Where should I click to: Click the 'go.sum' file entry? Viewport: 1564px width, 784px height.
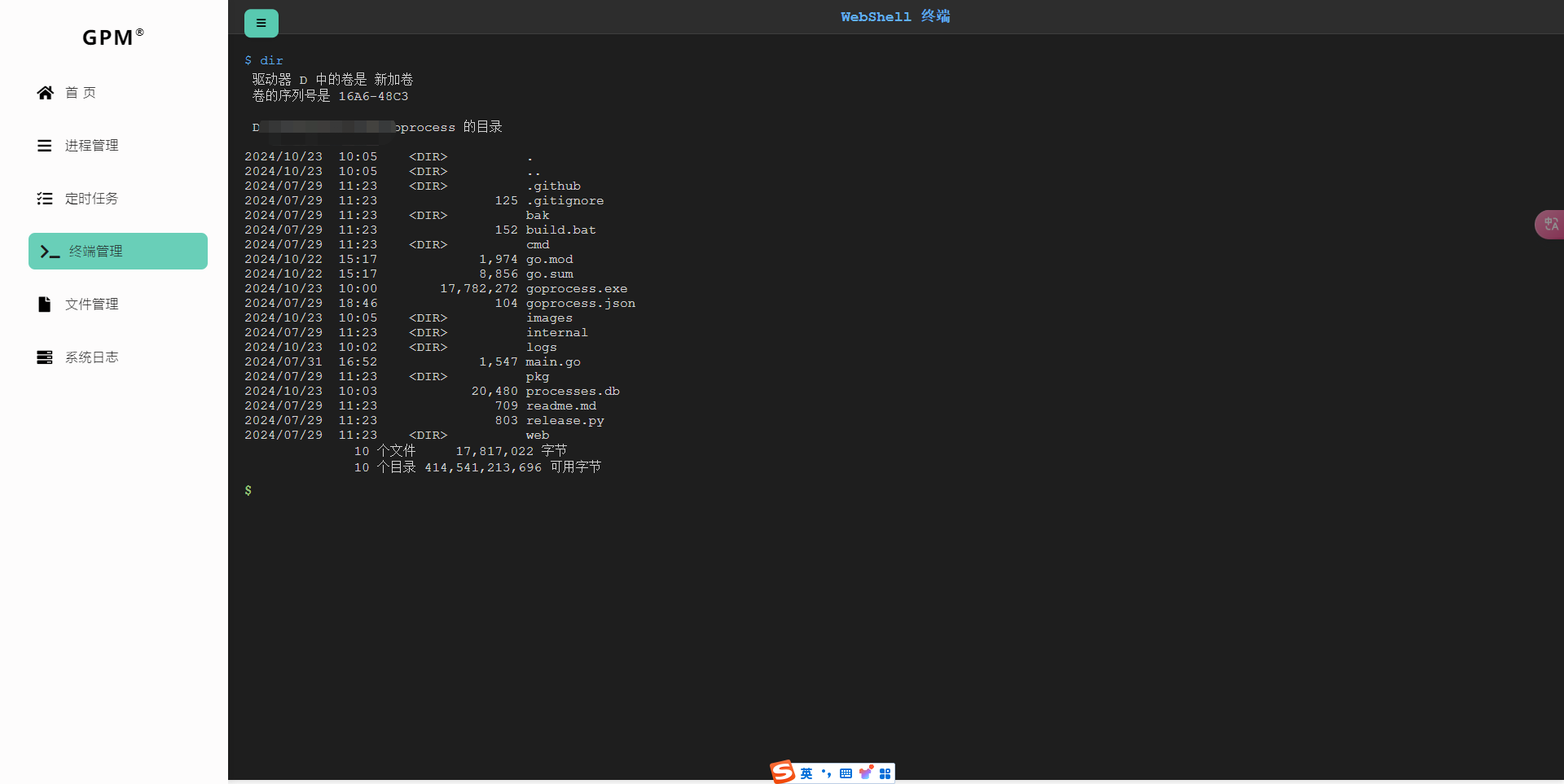(550, 274)
